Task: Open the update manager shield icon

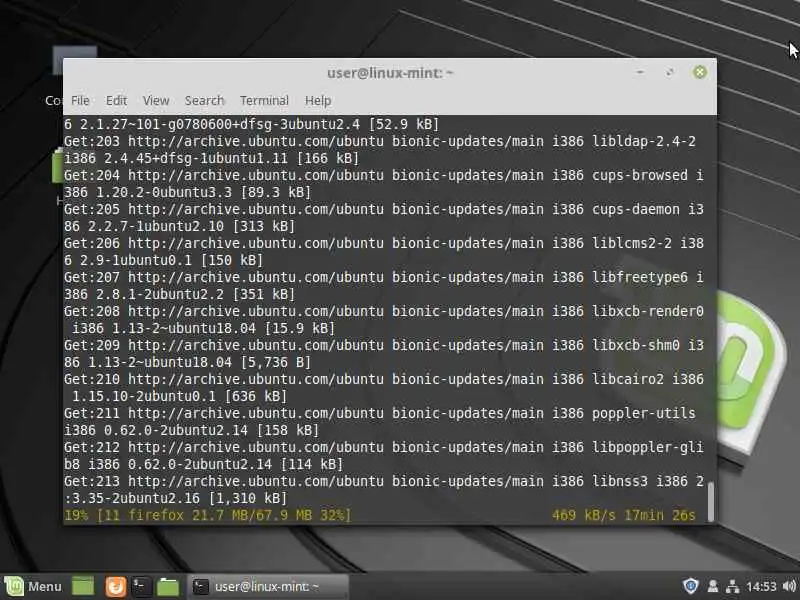Action: pyautogui.click(x=690, y=586)
